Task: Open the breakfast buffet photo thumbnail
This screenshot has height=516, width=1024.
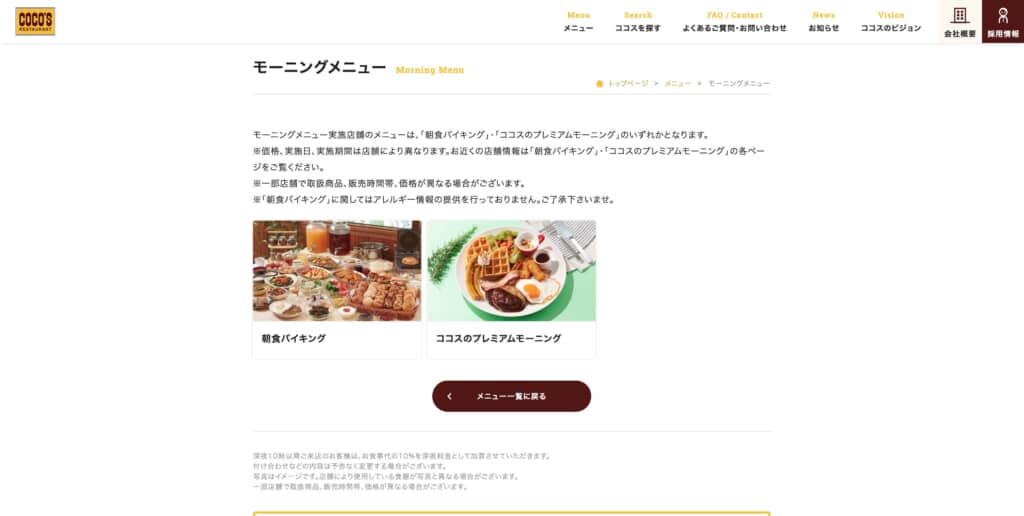Action: (x=337, y=270)
